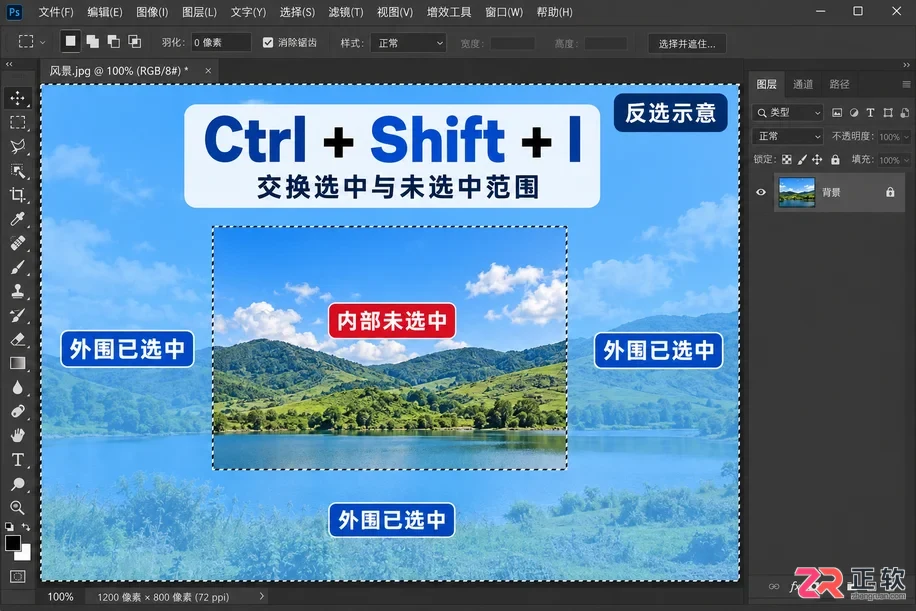Close the 风景.jpg document tab
The image size is (916, 611).
click(208, 71)
